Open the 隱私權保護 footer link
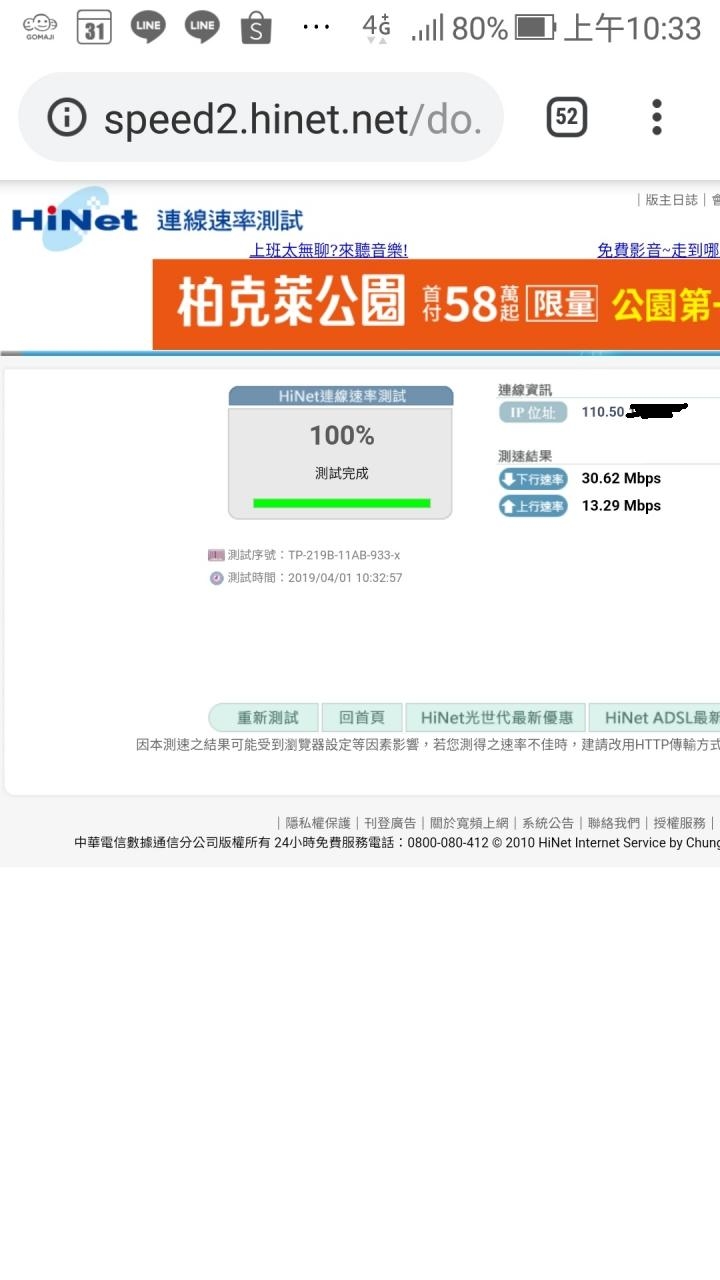This screenshot has width=720, height=1280. coord(318,823)
